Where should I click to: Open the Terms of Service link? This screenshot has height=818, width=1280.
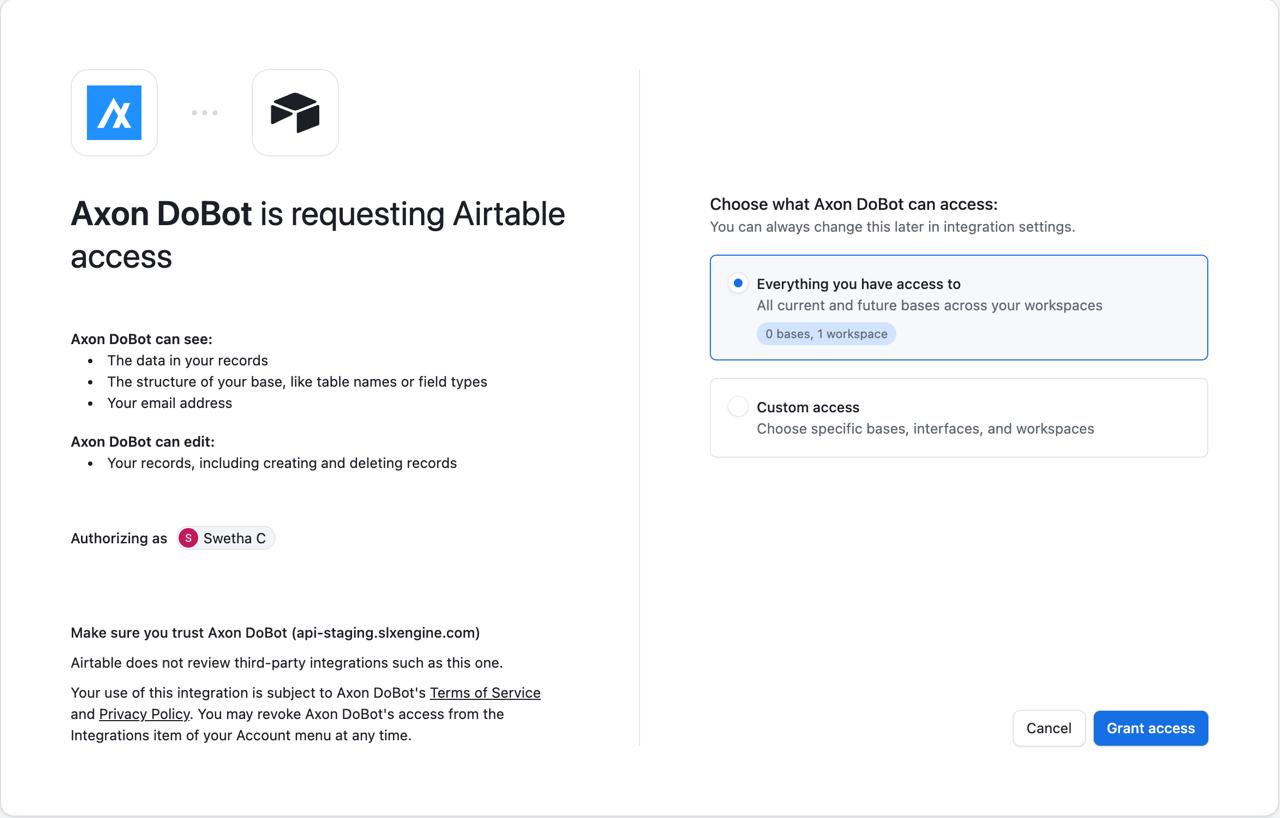(485, 693)
